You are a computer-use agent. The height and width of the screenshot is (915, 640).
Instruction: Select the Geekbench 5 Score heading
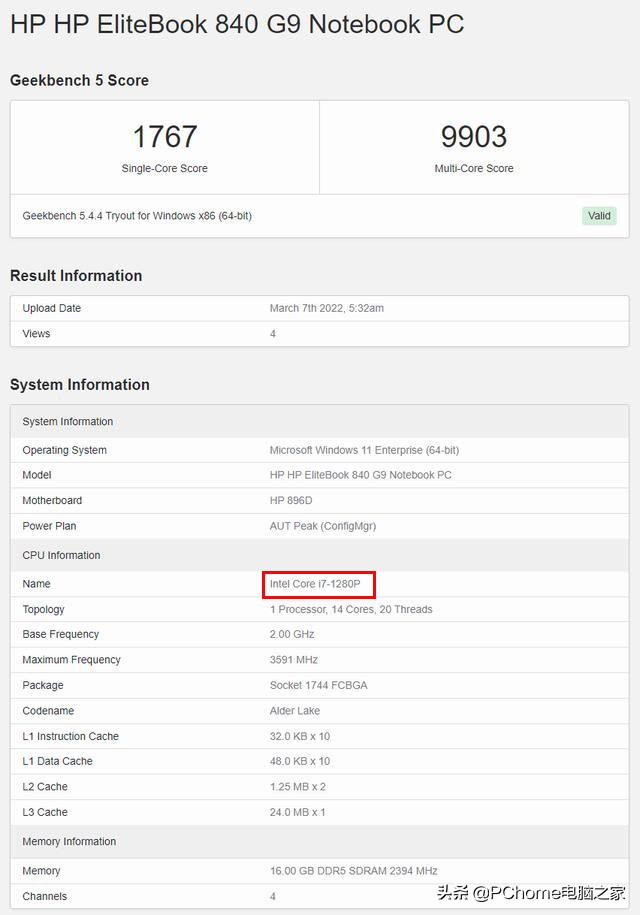(x=79, y=80)
